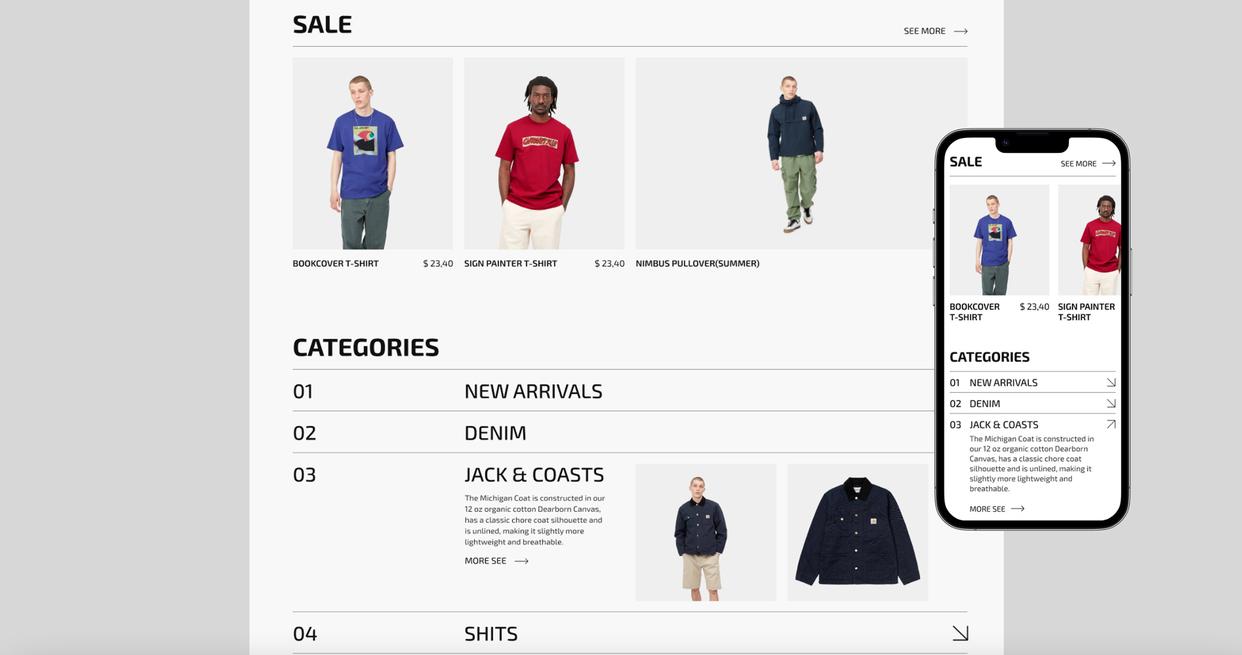Click the SIGN PAINTER T-SHIRT product name
This screenshot has height=655, width=1242.
510,264
